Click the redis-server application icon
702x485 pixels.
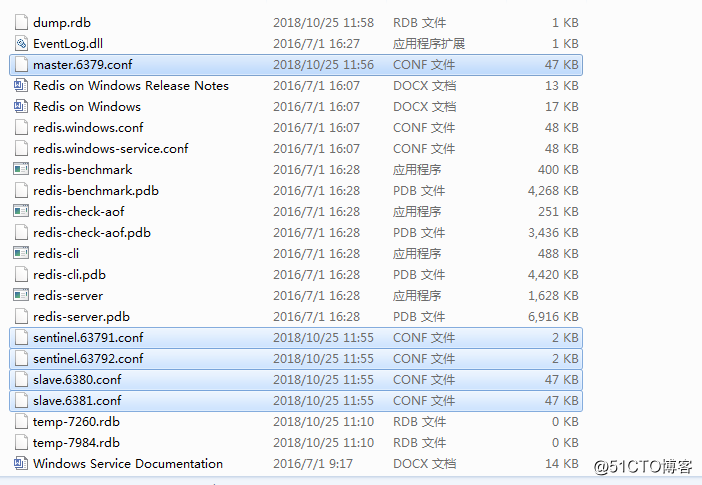pos(21,295)
